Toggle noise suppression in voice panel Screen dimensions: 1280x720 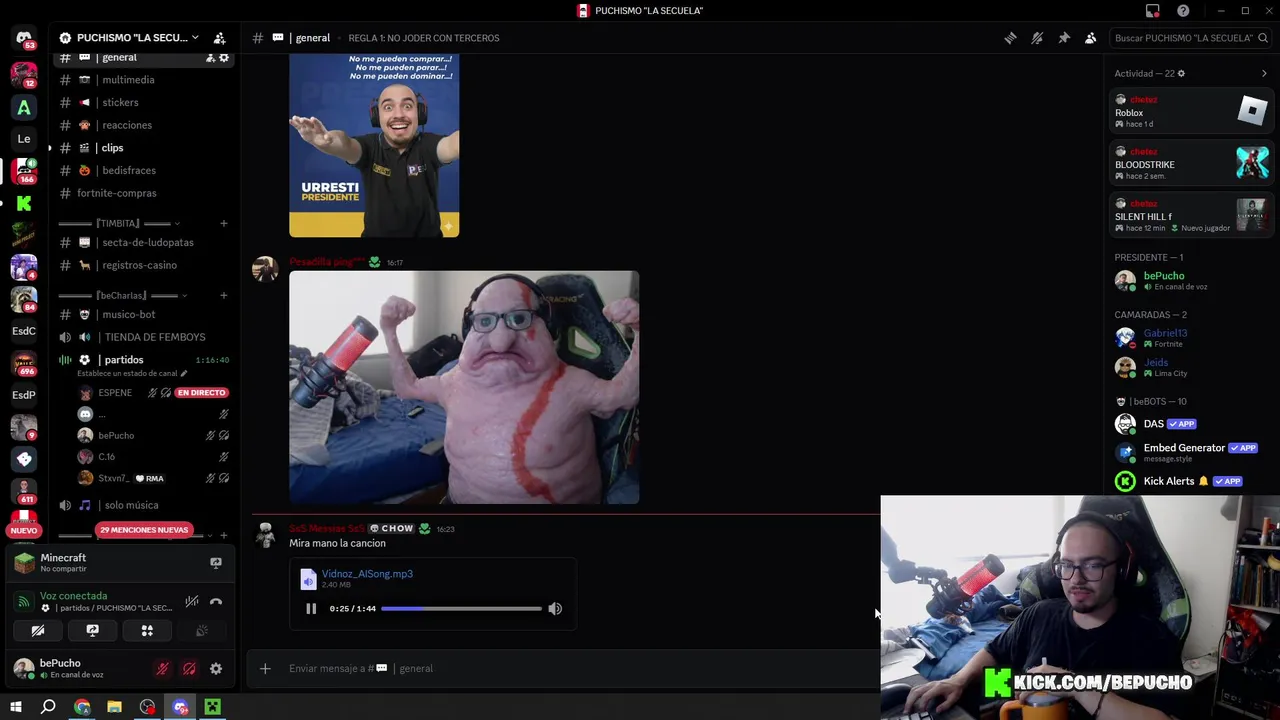(x=192, y=602)
